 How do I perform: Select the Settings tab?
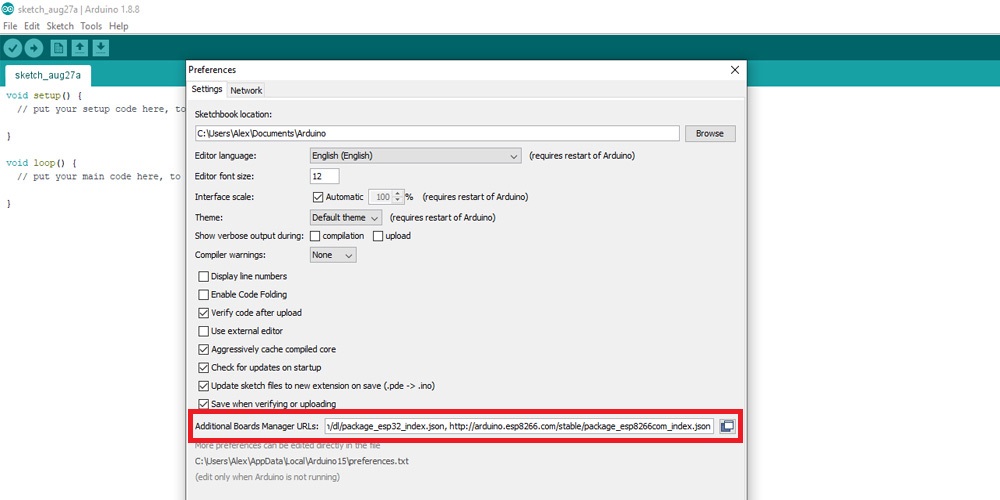coord(207,89)
